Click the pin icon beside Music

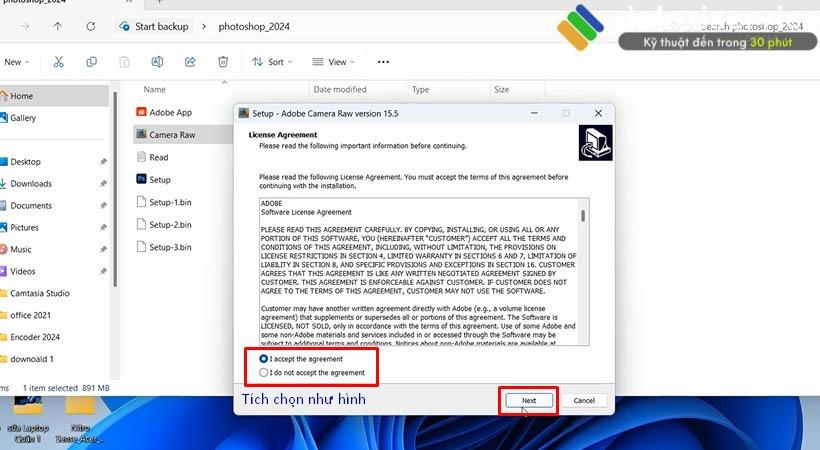(103, 250)
